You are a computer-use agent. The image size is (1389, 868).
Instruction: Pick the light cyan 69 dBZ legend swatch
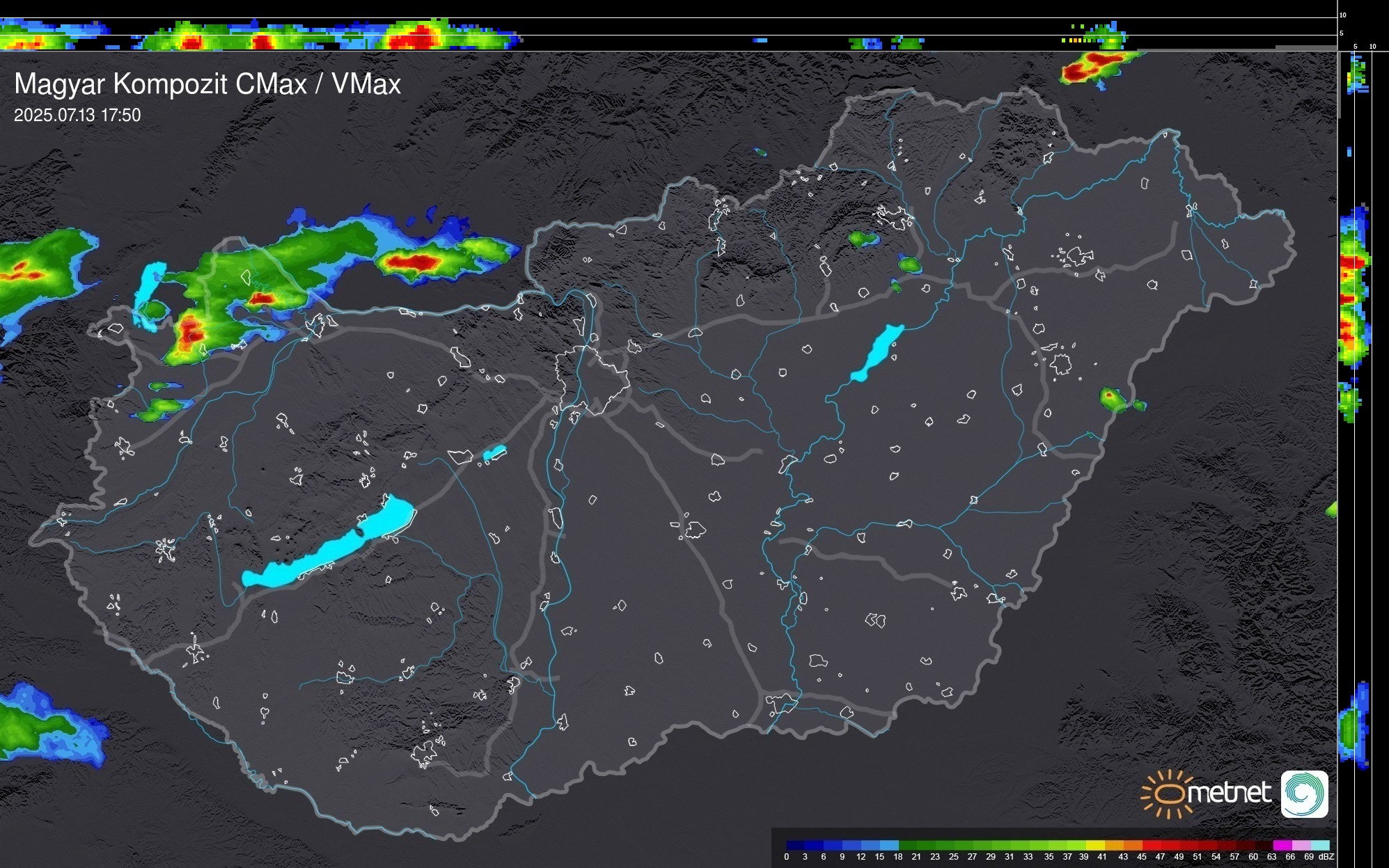pos(1319,845)
